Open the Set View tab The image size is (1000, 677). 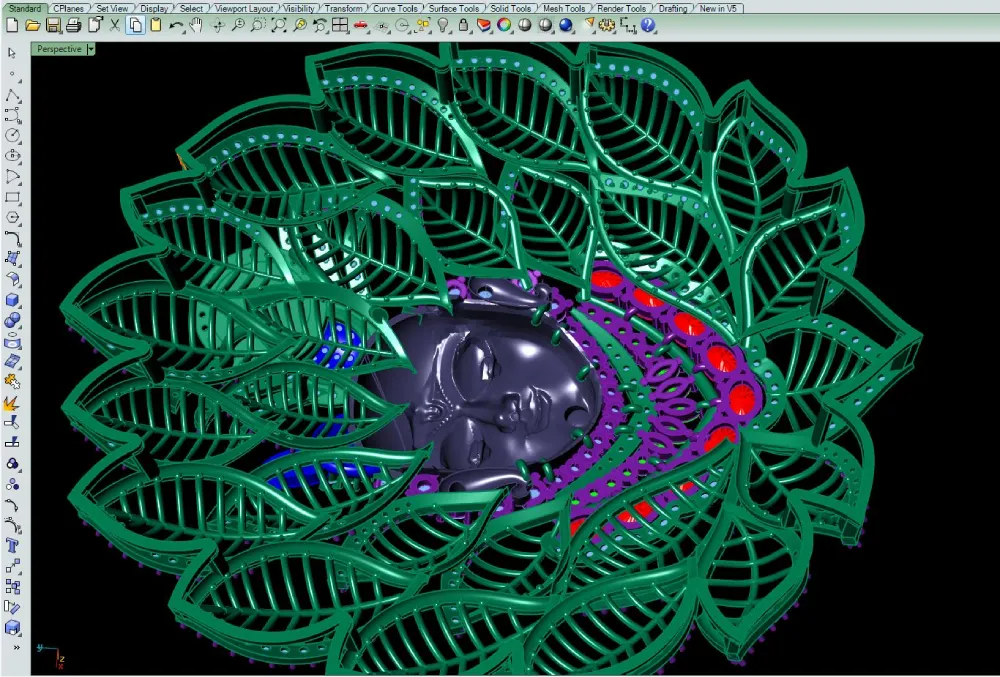112,8
